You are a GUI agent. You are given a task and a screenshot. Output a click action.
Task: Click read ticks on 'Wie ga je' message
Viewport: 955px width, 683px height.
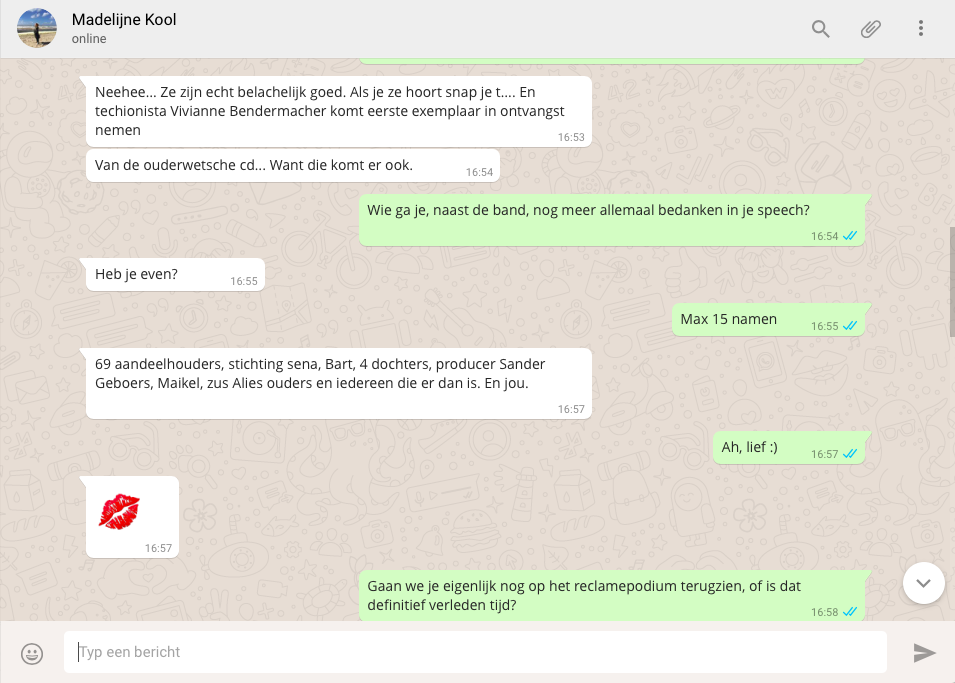[850, 236]
